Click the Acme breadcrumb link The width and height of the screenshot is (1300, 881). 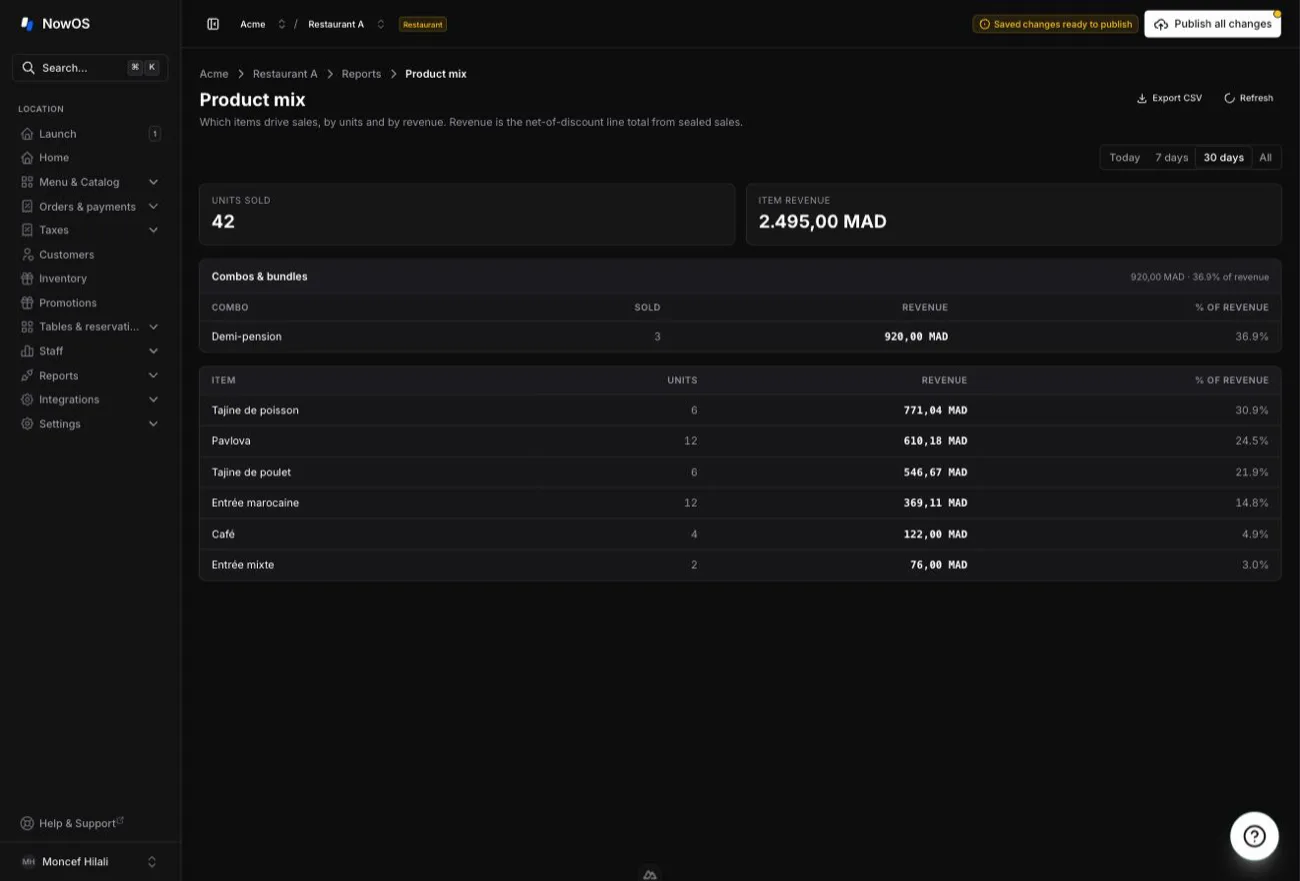pos(214,74)
